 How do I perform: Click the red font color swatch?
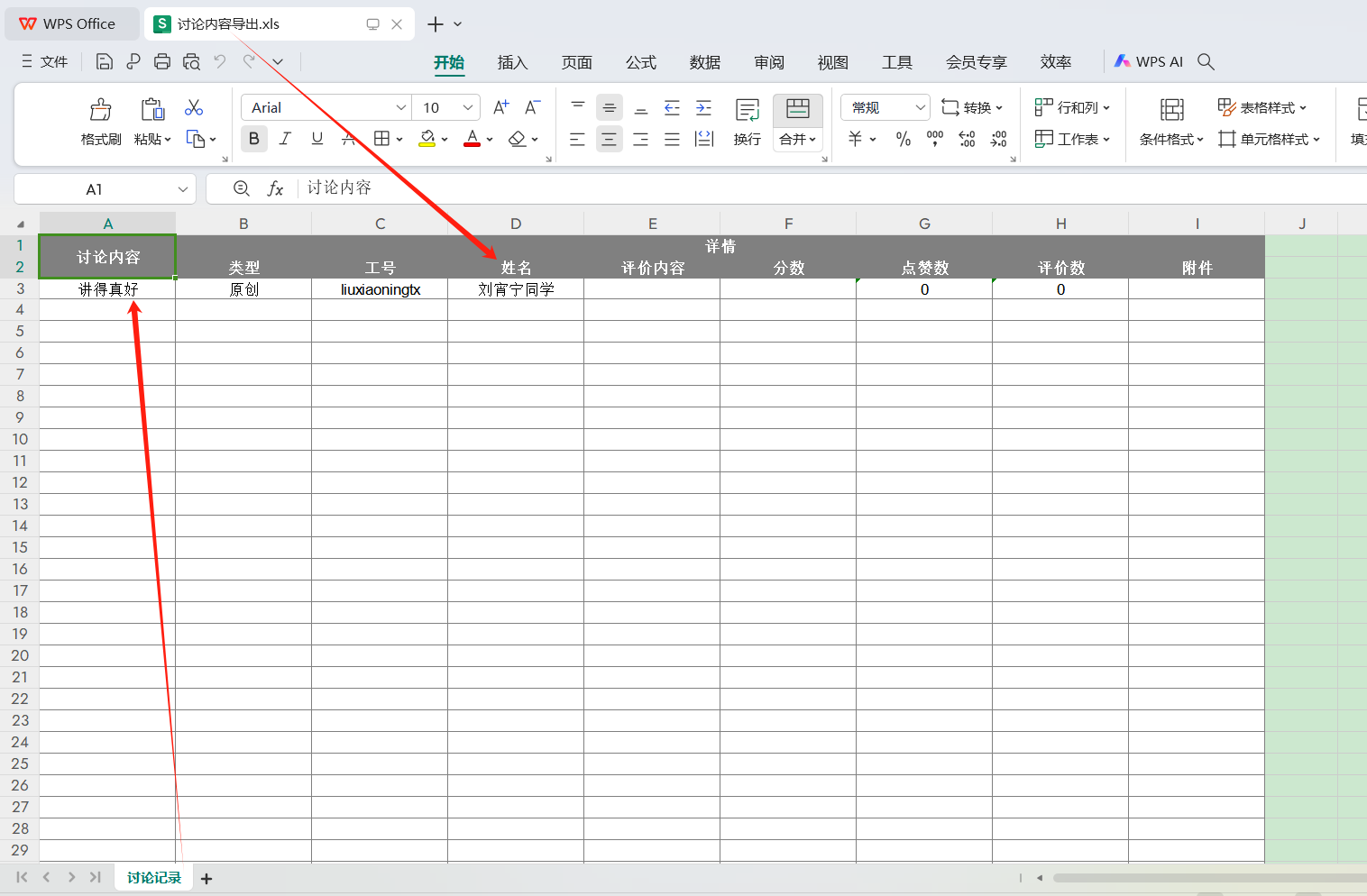coord(472,139)
